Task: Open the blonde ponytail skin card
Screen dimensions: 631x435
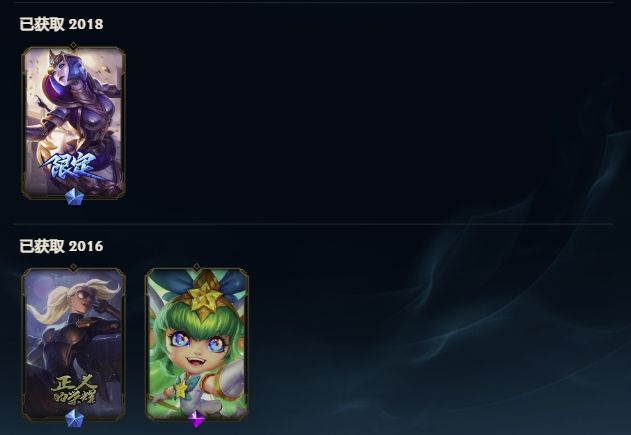Action: (73, 344)
